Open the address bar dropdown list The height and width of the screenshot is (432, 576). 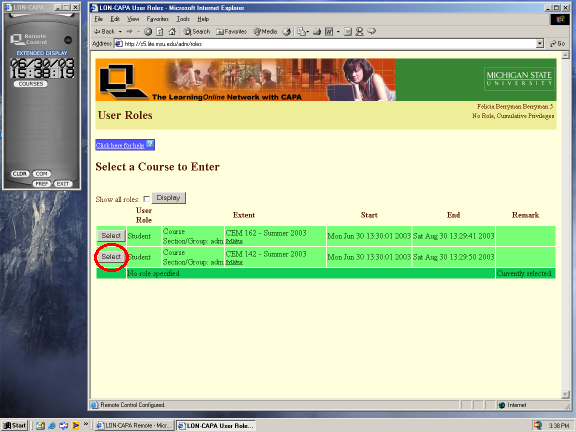coord(539,44)
